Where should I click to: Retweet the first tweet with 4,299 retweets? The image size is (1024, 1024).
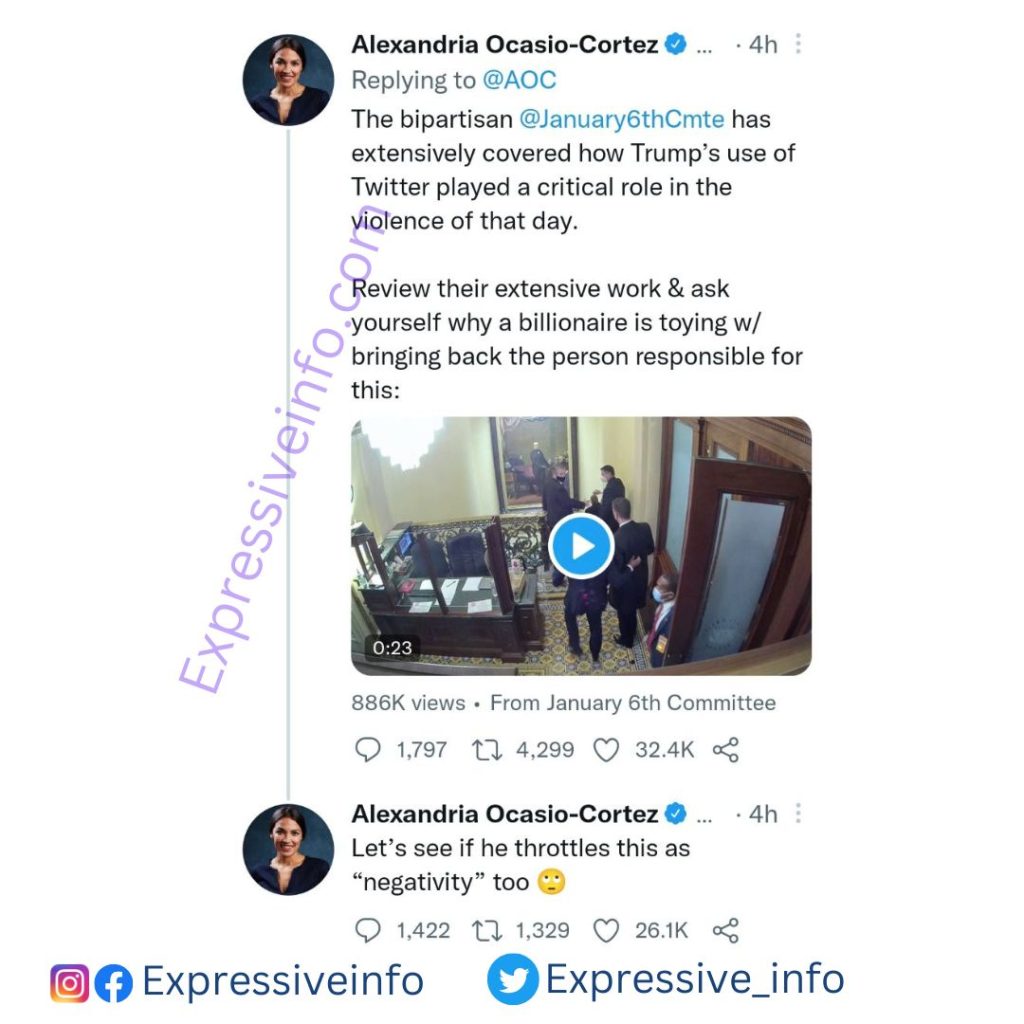tap(487, 750)
